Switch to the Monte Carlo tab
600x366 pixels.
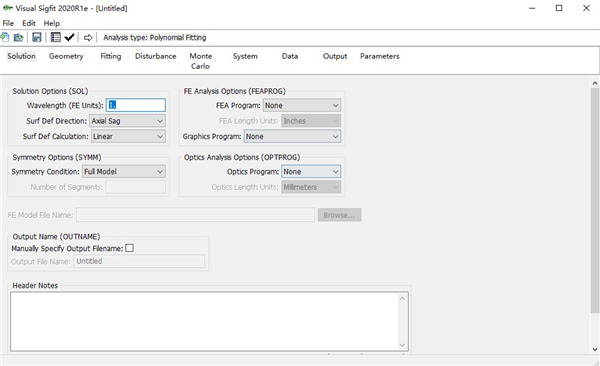[201, 61]
